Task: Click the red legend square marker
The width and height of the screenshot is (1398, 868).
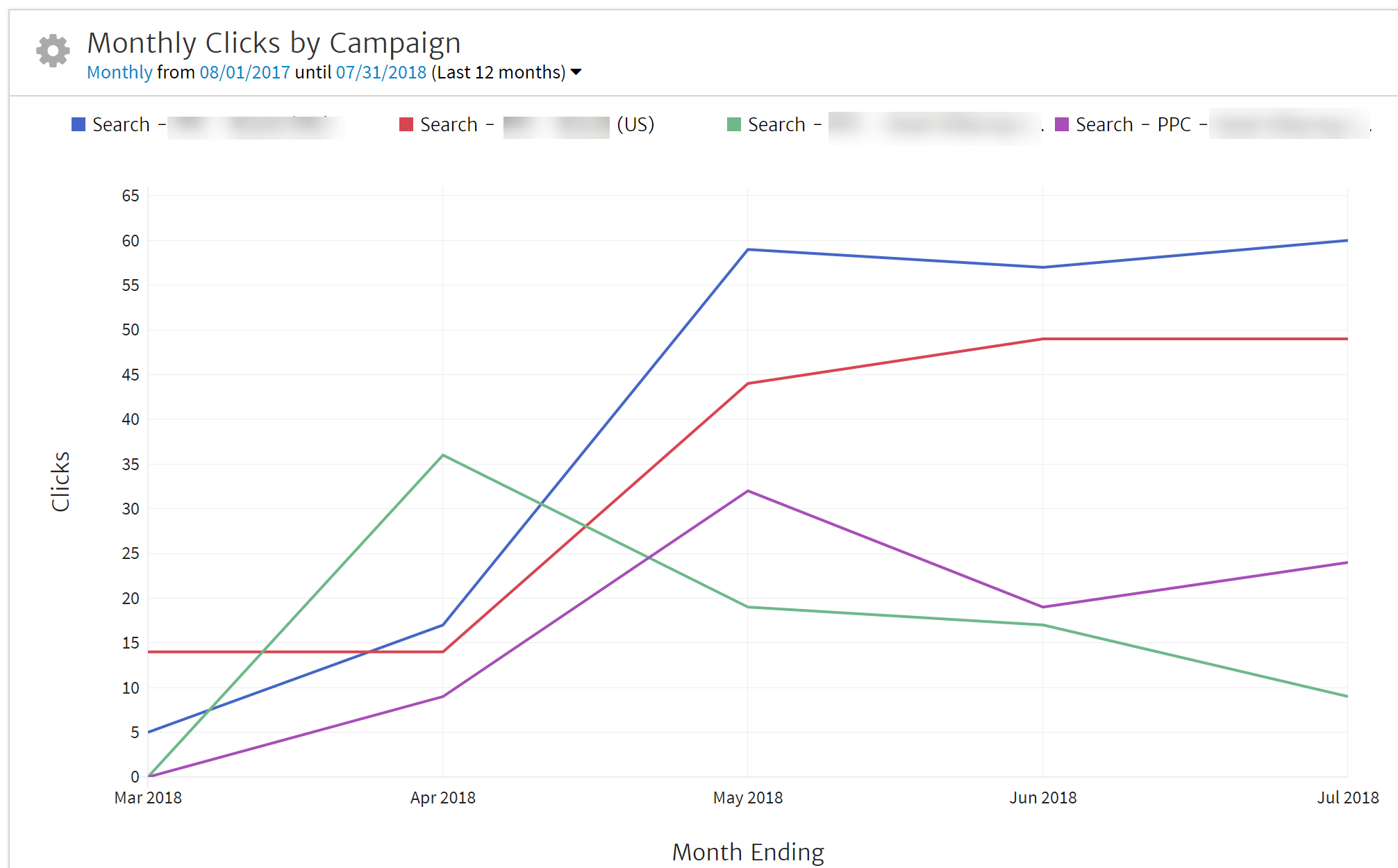Action: (406, 124)
